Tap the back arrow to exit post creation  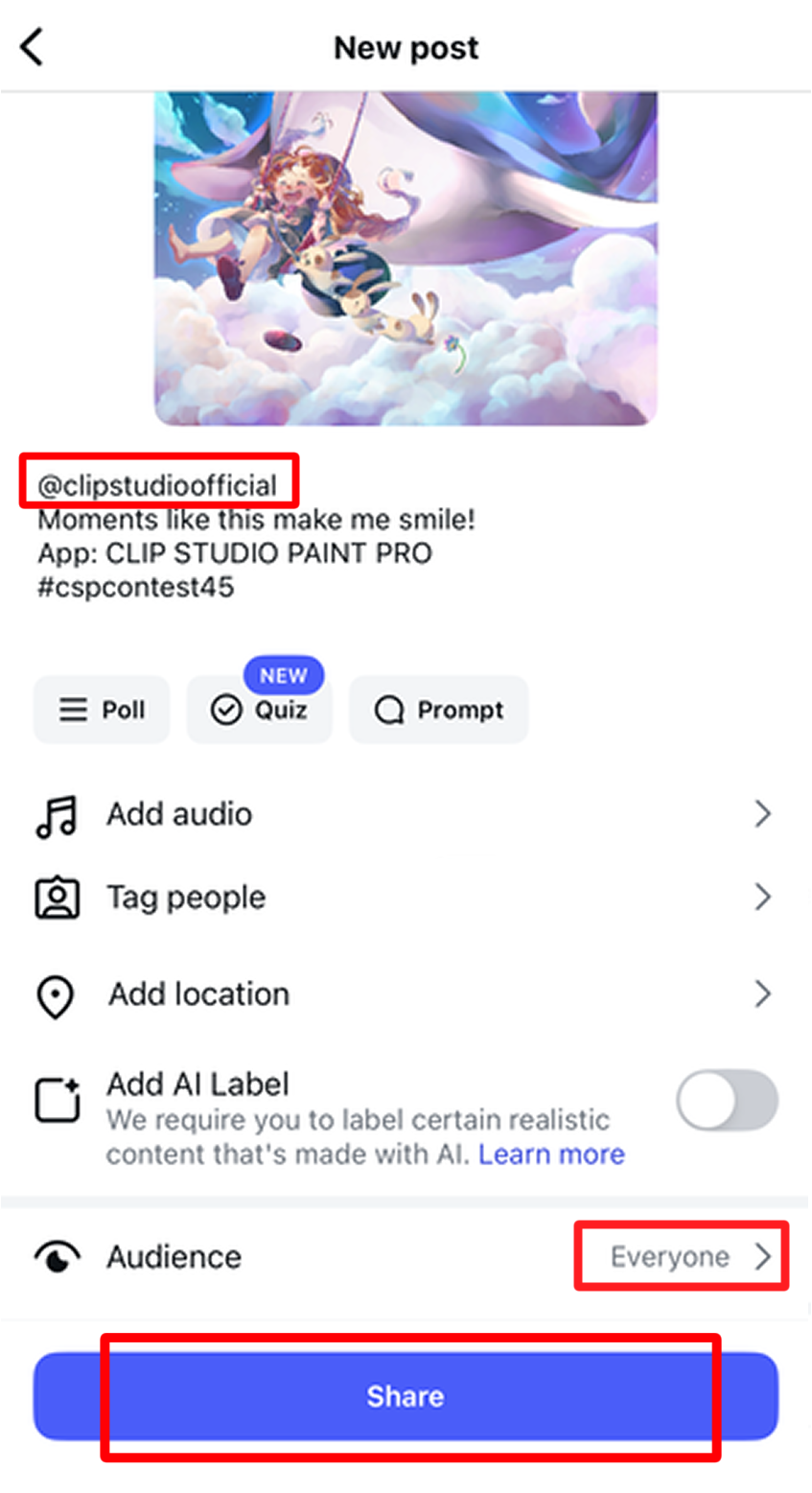[x=31, y=45]
